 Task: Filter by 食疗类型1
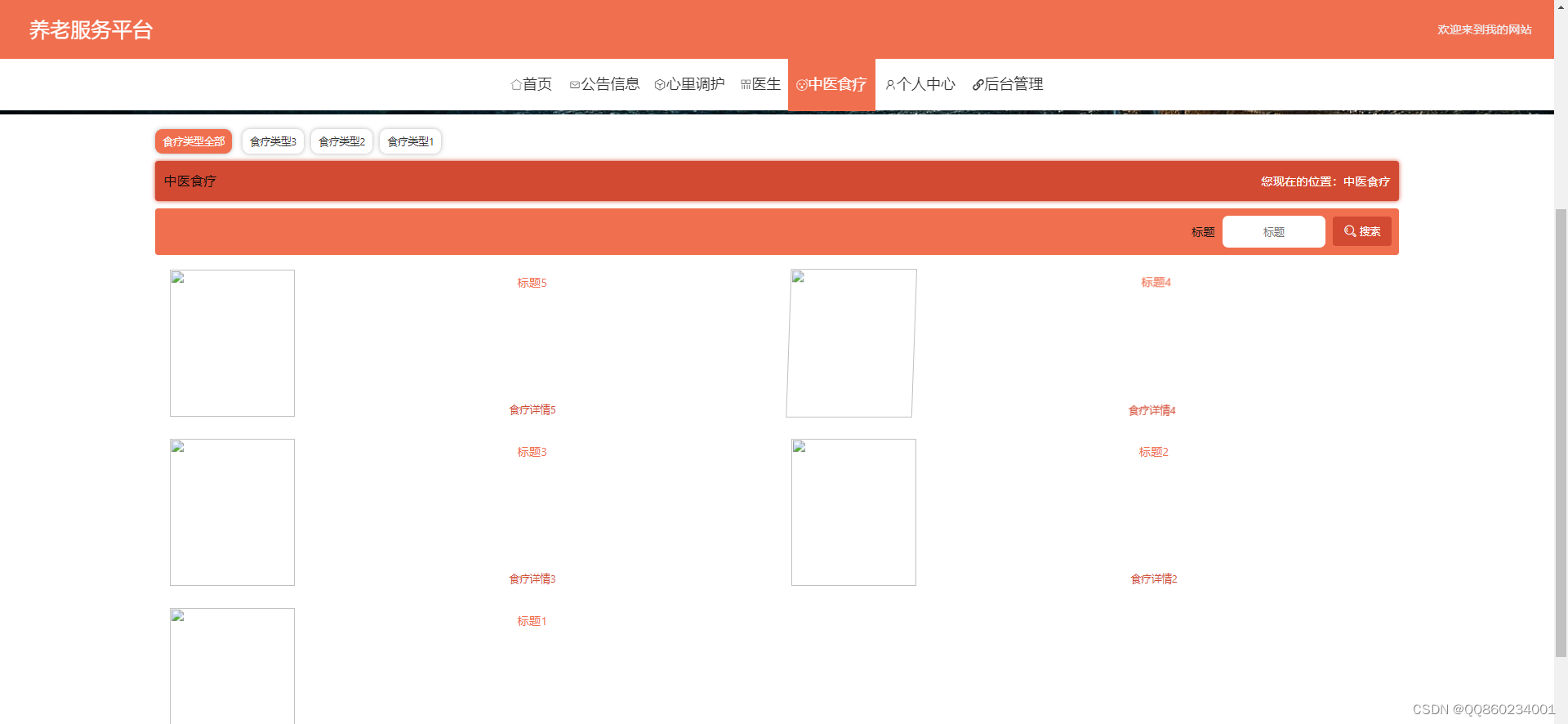pos(410,141)
